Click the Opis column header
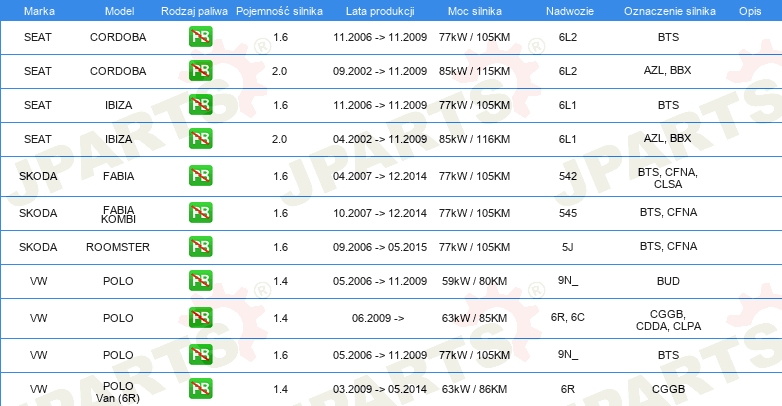782x406 pixels. (750, 11)
